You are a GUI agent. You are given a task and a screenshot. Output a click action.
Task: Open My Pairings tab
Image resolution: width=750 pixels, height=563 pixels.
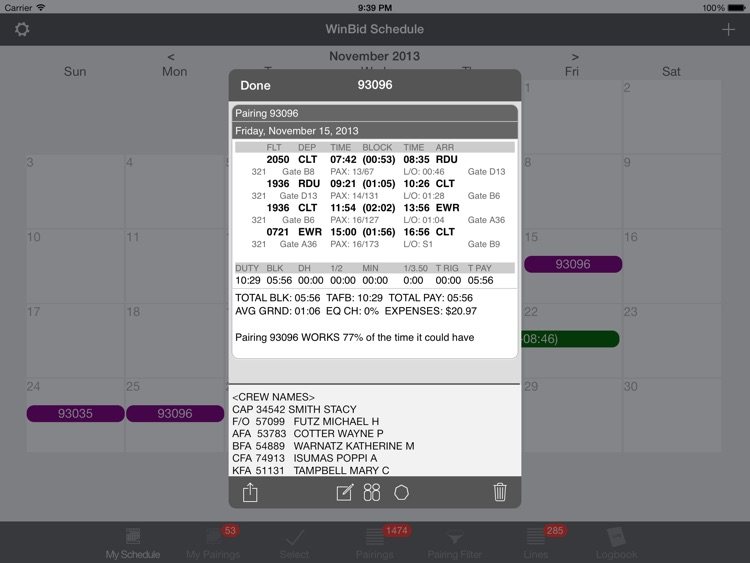[213, 543]
